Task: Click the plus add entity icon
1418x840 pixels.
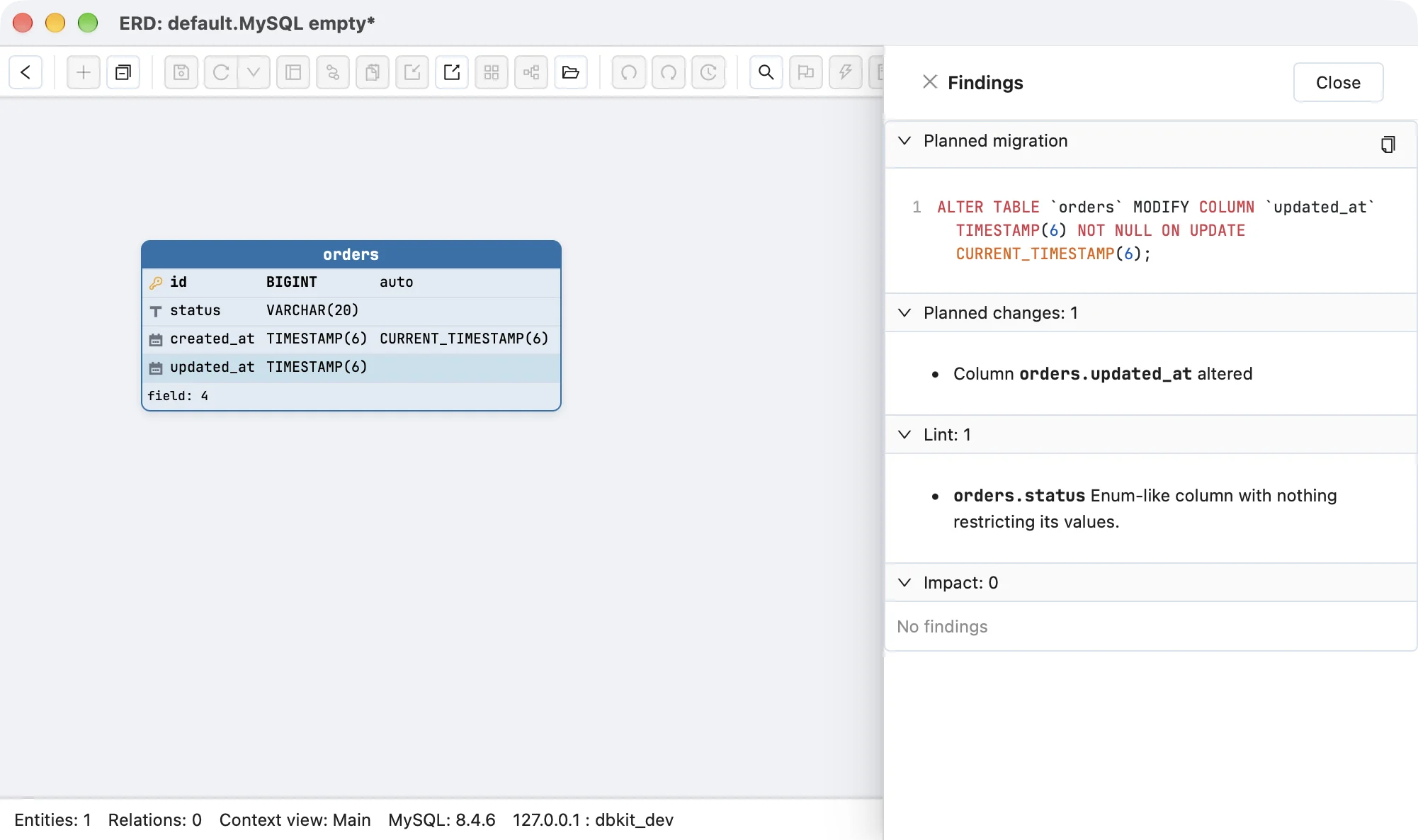Action: coord(84,72)
